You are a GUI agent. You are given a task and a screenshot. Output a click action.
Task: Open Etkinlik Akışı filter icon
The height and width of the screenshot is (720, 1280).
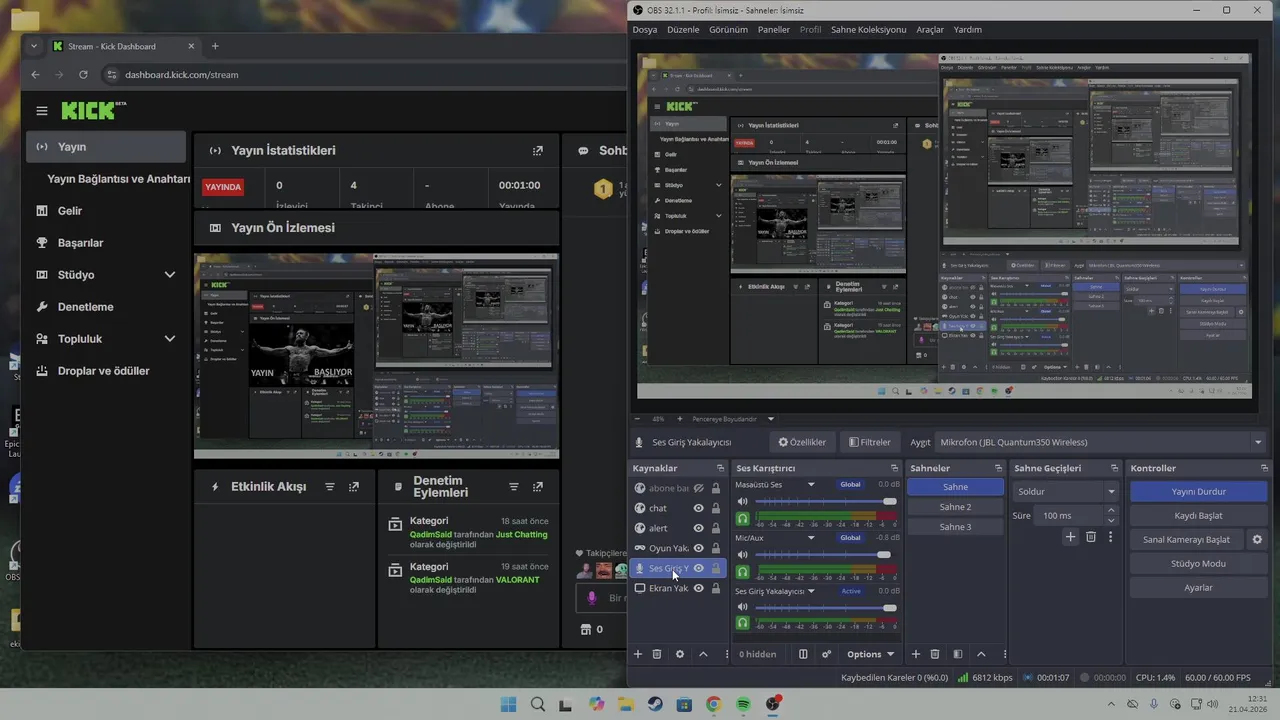point(329,487)
